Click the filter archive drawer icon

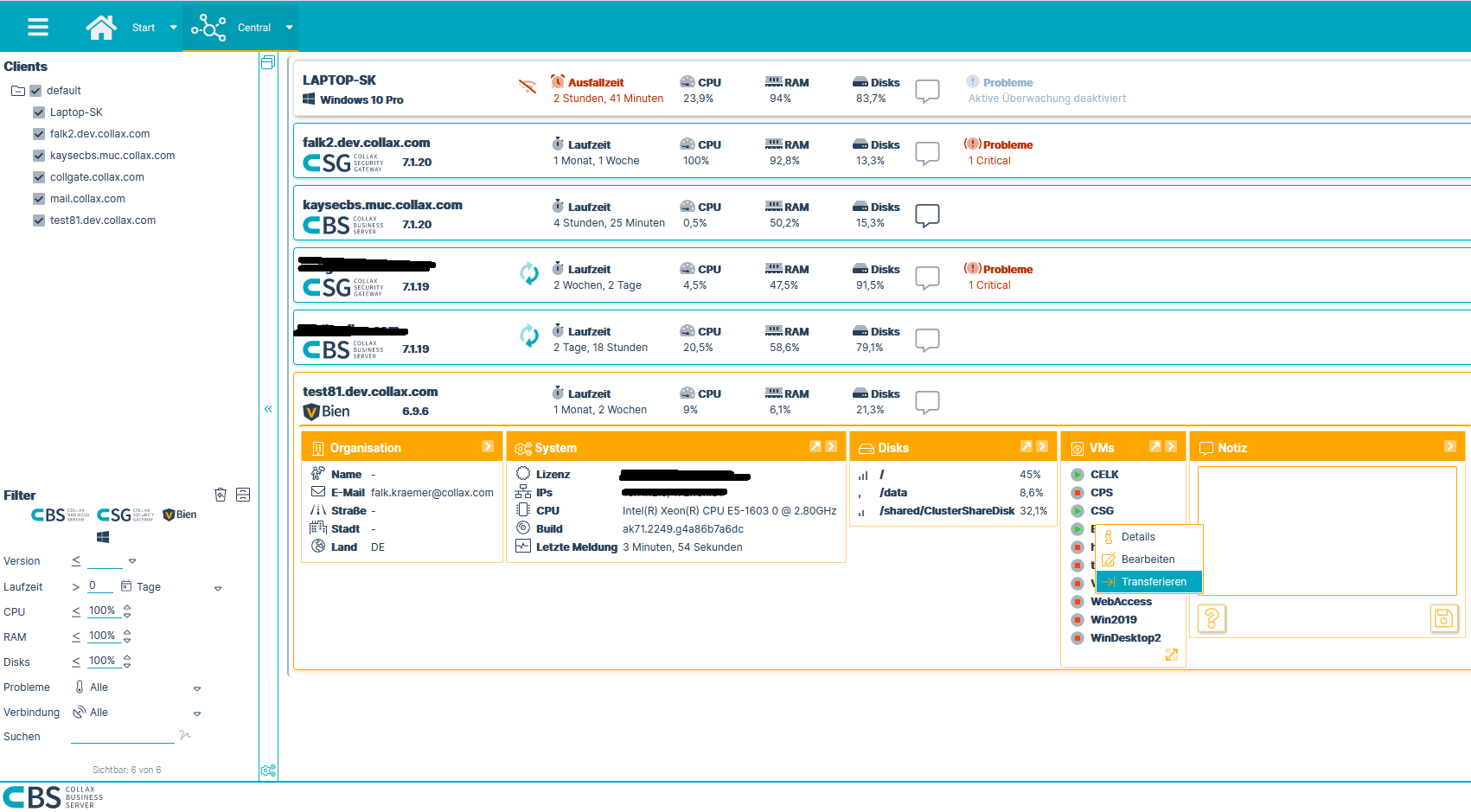[243, 495]
